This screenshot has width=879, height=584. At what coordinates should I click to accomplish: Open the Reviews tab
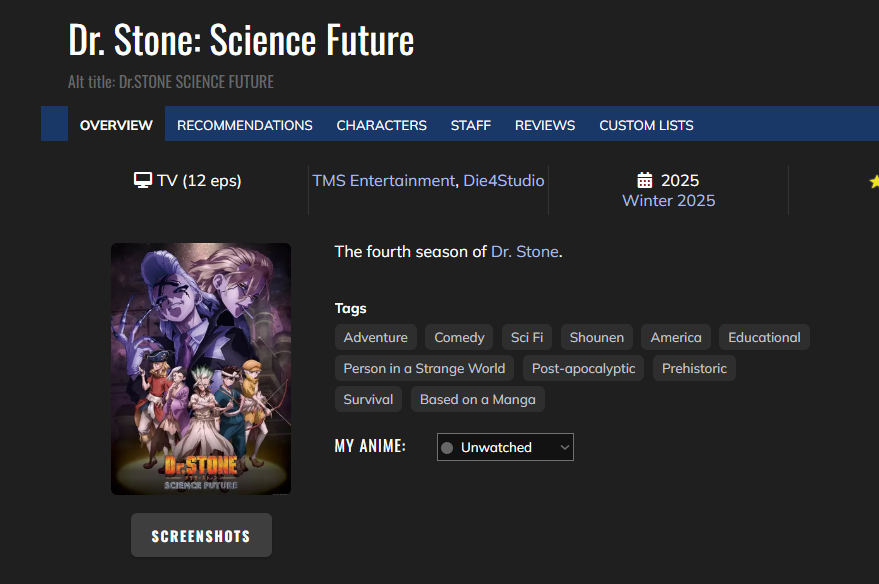[x=545, y=125]
